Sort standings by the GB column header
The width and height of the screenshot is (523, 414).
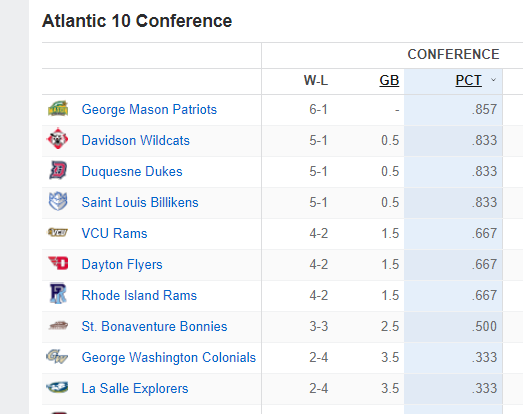pyautogui.click(x=389, y=80)
